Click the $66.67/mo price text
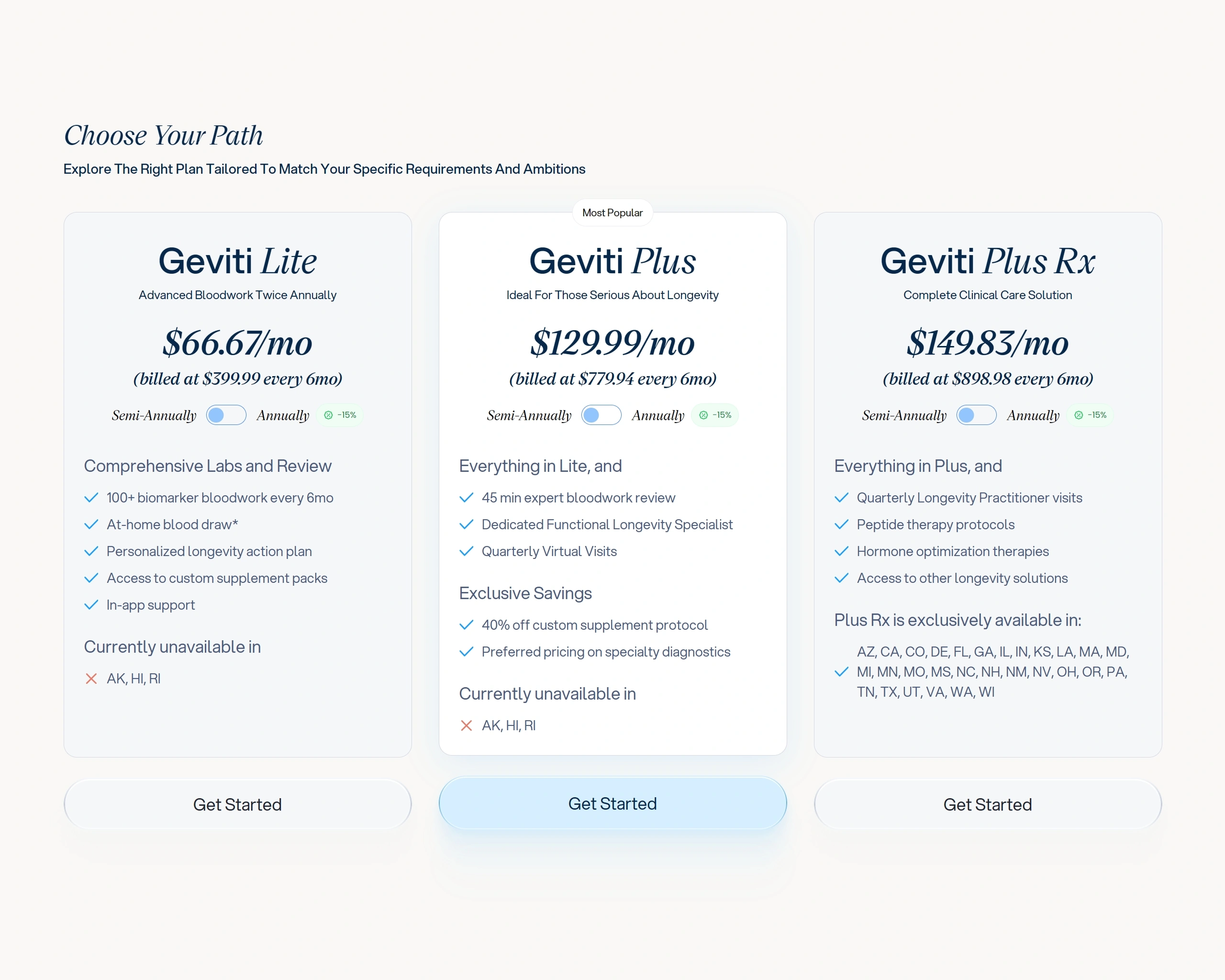 click(x=237, y=343)
